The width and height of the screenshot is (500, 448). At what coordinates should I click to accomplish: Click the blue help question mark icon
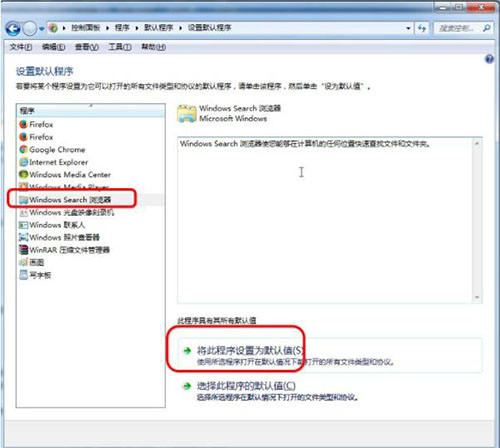489,59
